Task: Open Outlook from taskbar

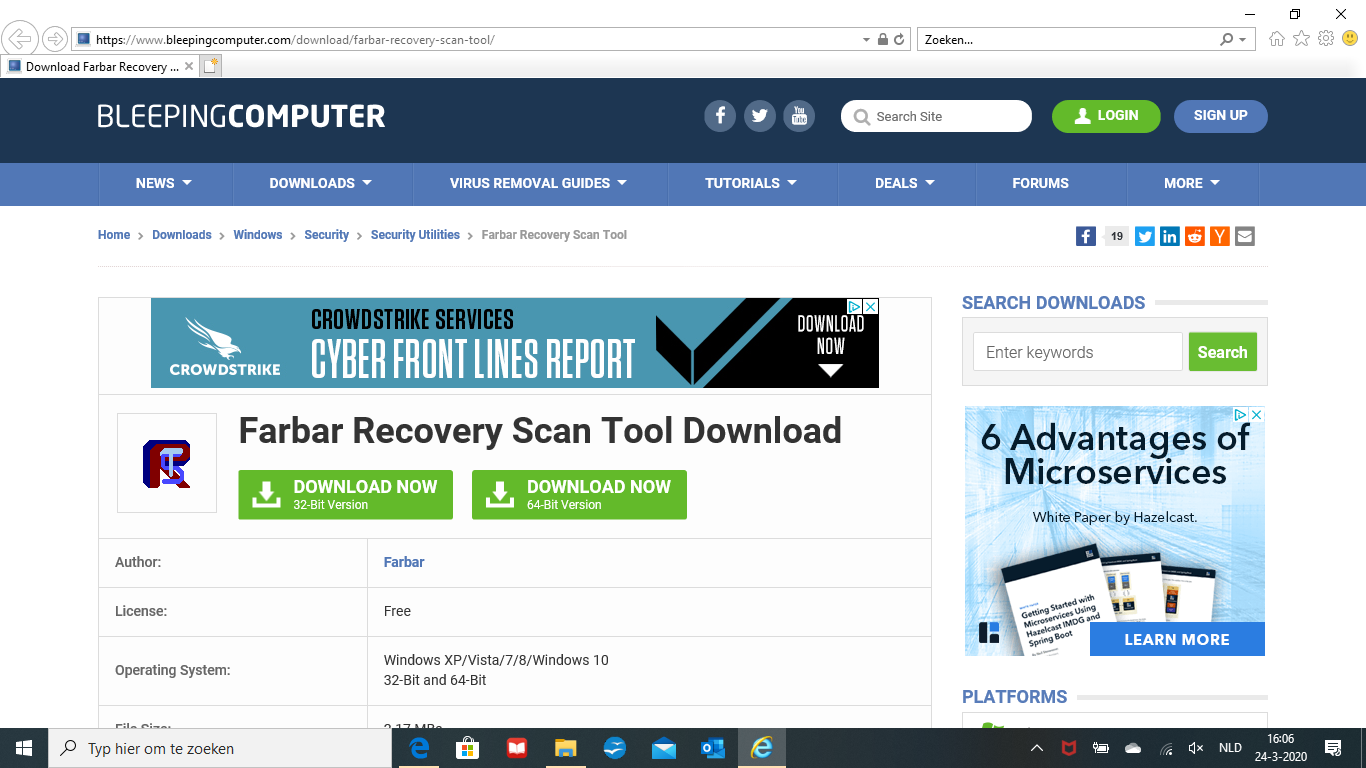Action: [x=713, y=748]
